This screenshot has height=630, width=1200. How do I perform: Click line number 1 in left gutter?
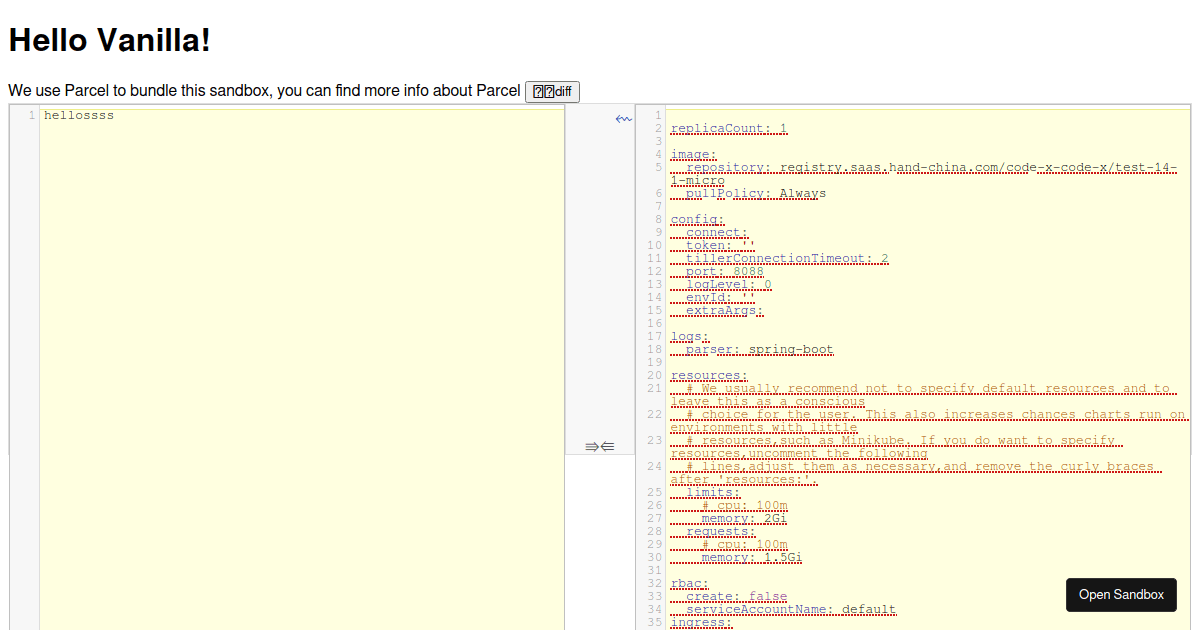pos(32,115)
